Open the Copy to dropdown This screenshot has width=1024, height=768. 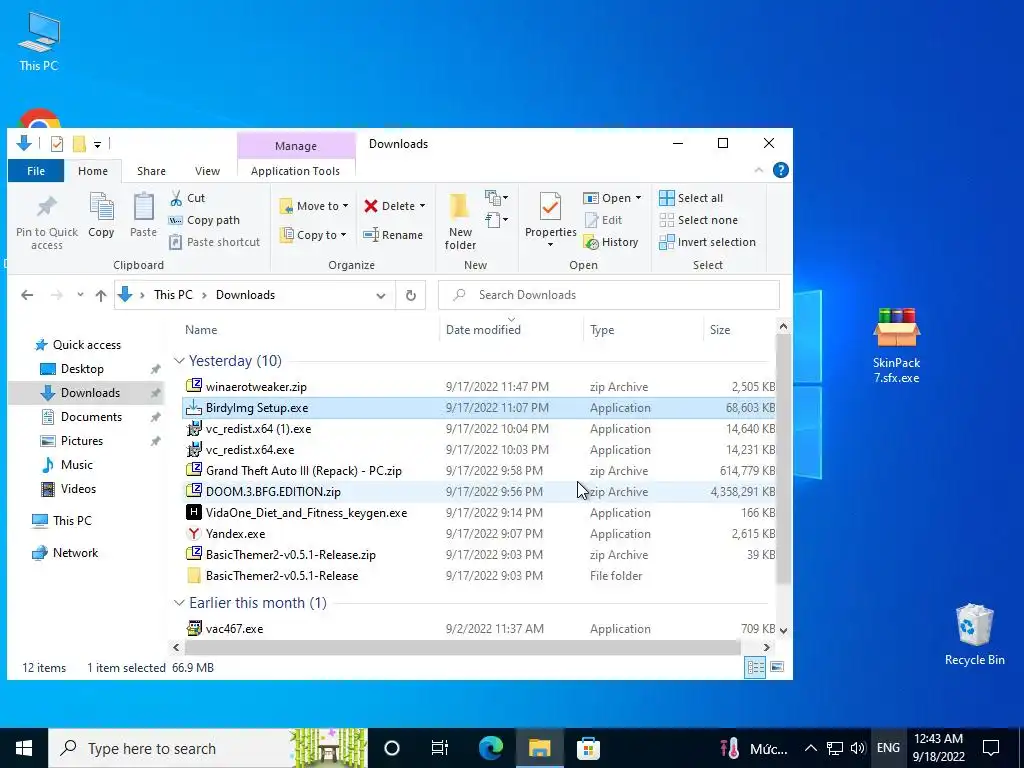click(313, 235)
